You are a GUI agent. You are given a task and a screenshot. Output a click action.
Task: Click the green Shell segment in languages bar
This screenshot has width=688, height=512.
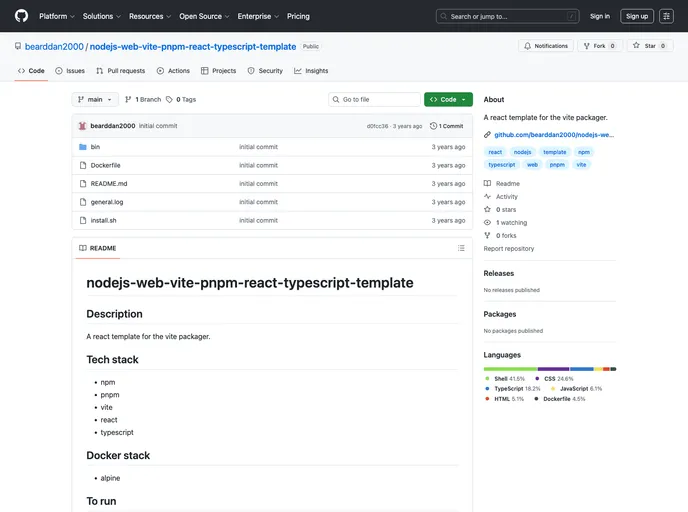tap(510, 369)
